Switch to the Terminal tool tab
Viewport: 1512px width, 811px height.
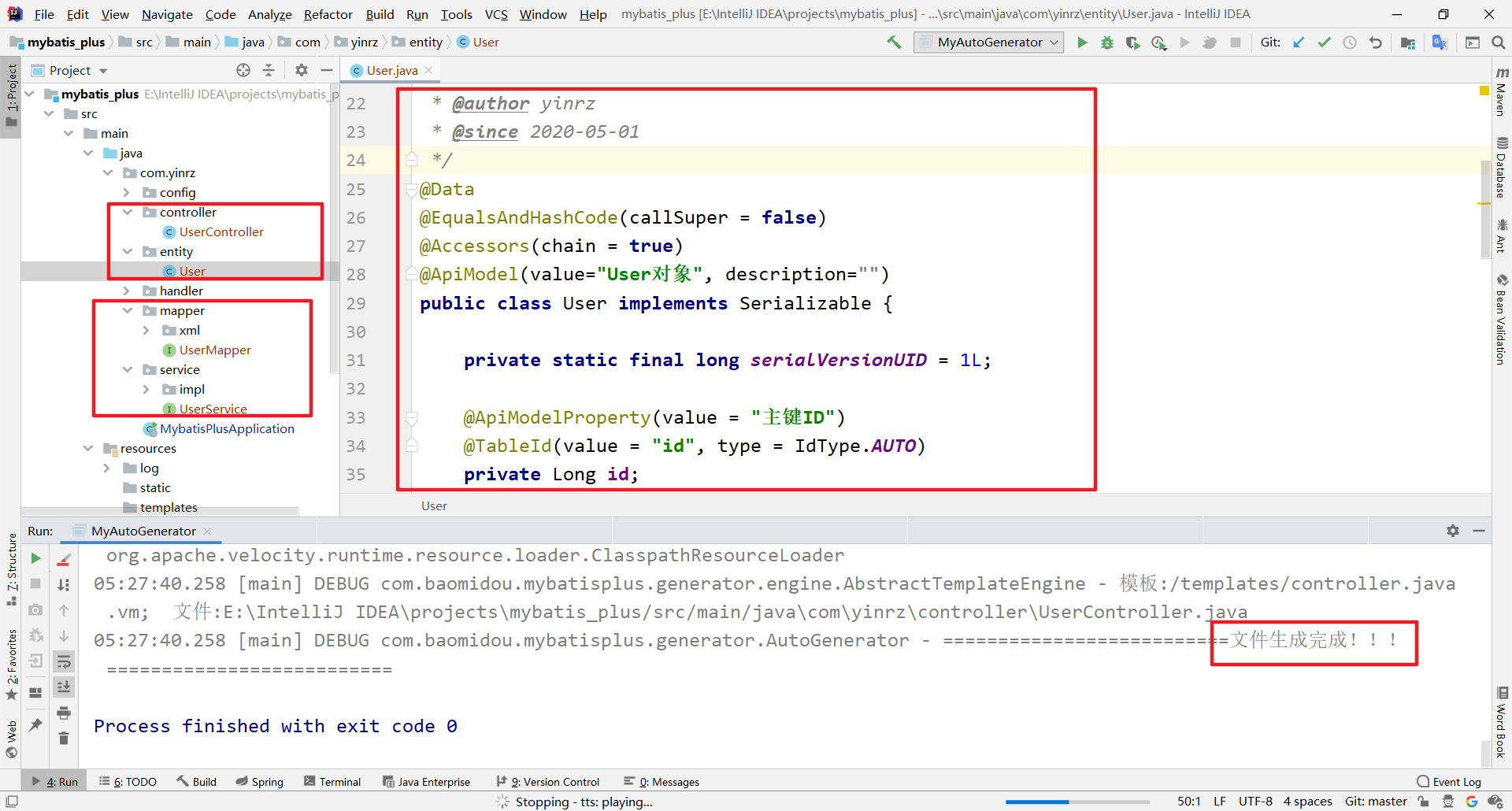[332, 782]
